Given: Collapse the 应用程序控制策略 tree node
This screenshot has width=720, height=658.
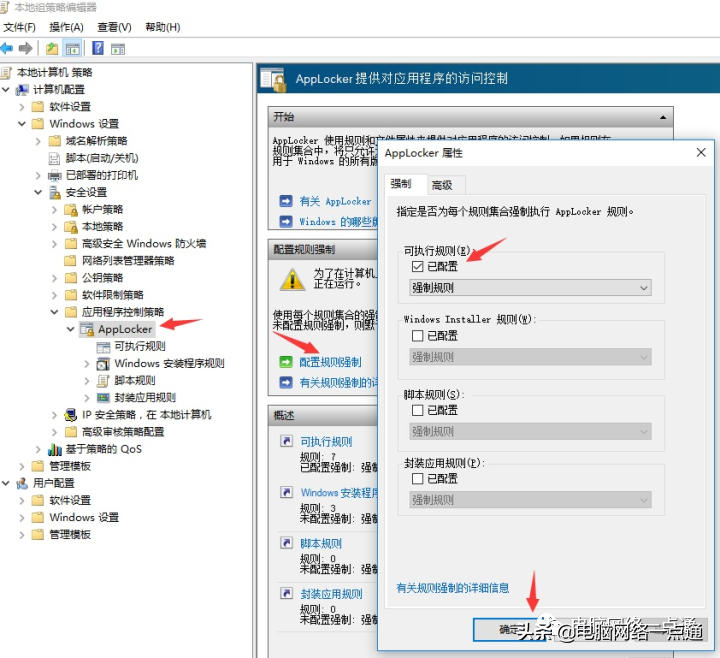Looking at the screenshot, I should 54,312.
